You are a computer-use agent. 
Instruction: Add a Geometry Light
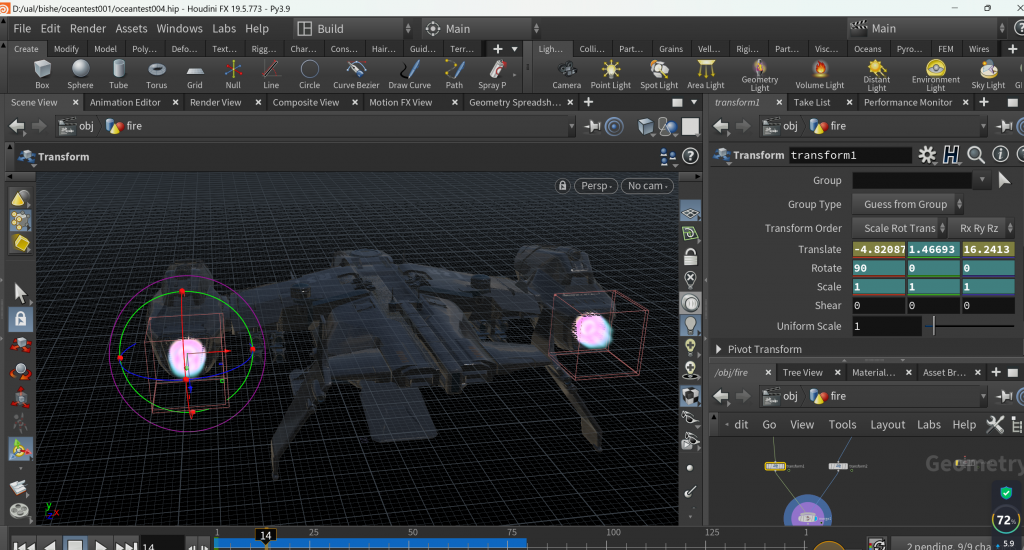[x=760, y=75]
